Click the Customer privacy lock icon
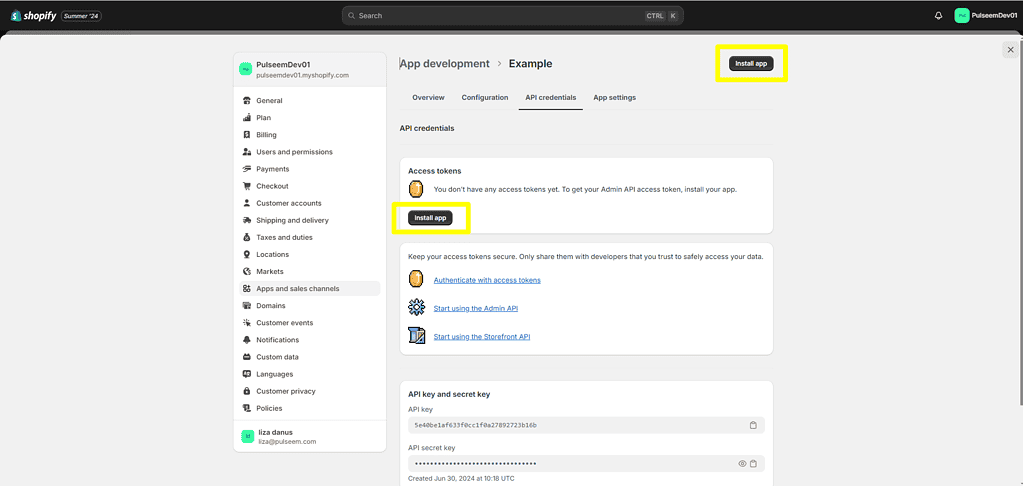The image size is (1023, 486). click(x=247, y=391)
